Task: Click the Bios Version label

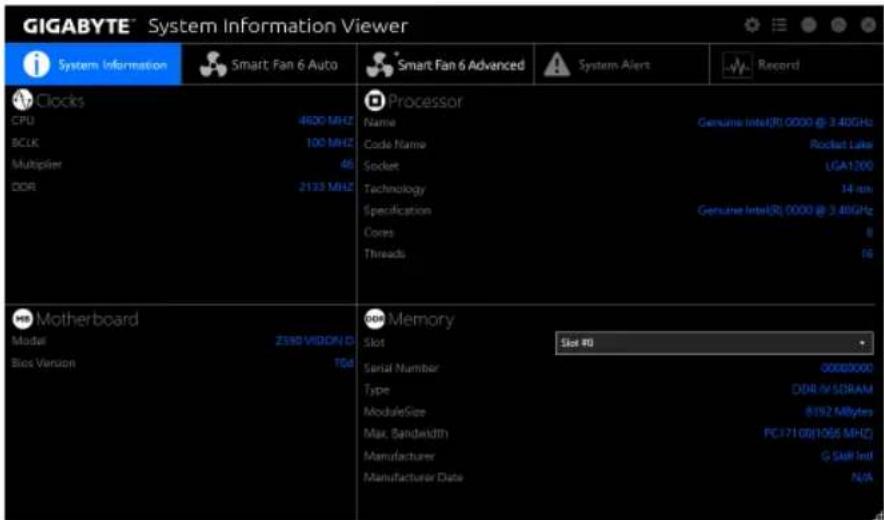Action: [x=43, y=363]
